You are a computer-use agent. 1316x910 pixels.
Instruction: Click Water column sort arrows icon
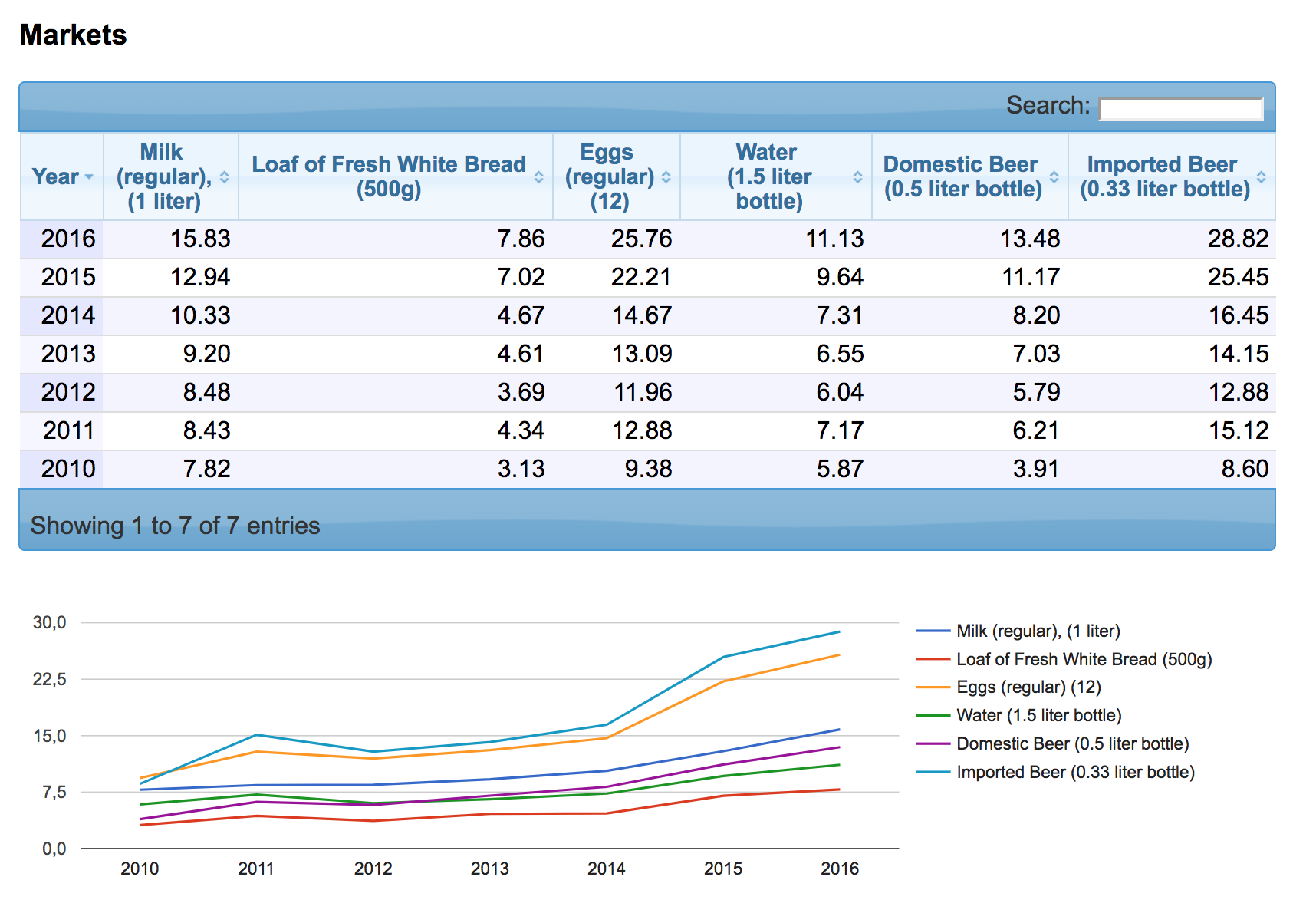coord(857,177)
